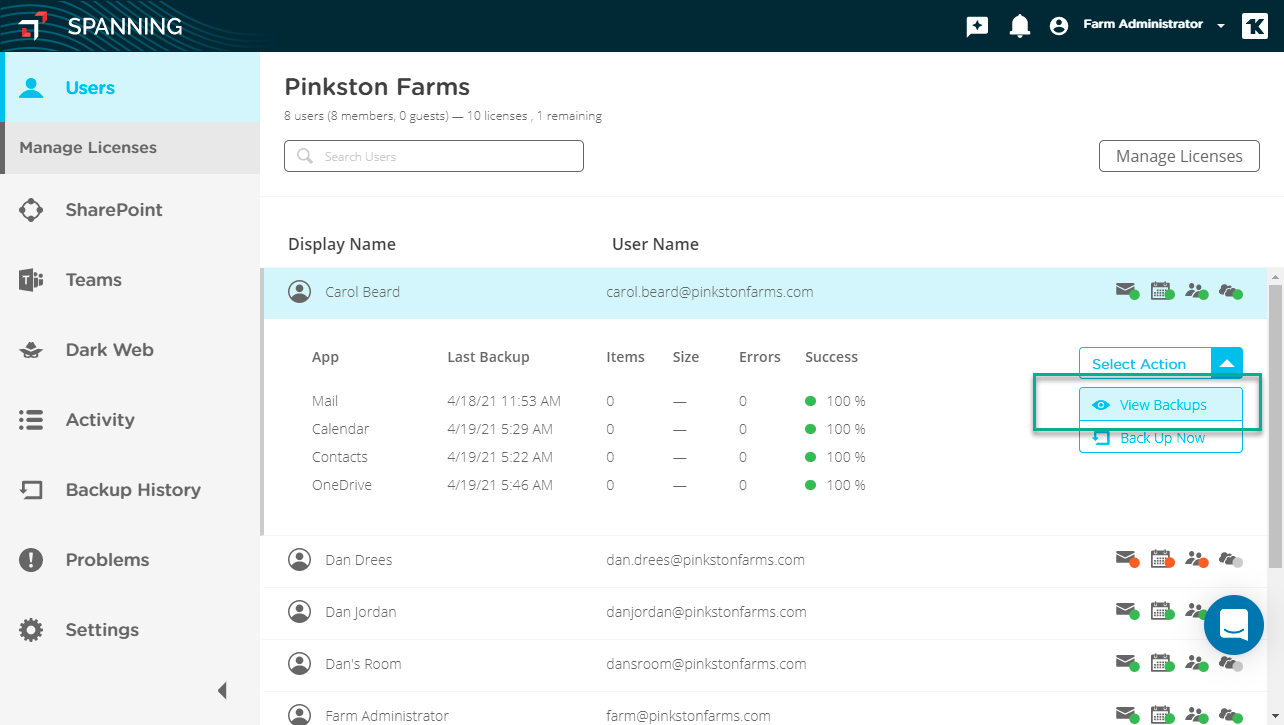The height and width of the screenshot is (725, 1284).
Task: Click the user list vertical scrollbar
Action: coord(1275,425)
